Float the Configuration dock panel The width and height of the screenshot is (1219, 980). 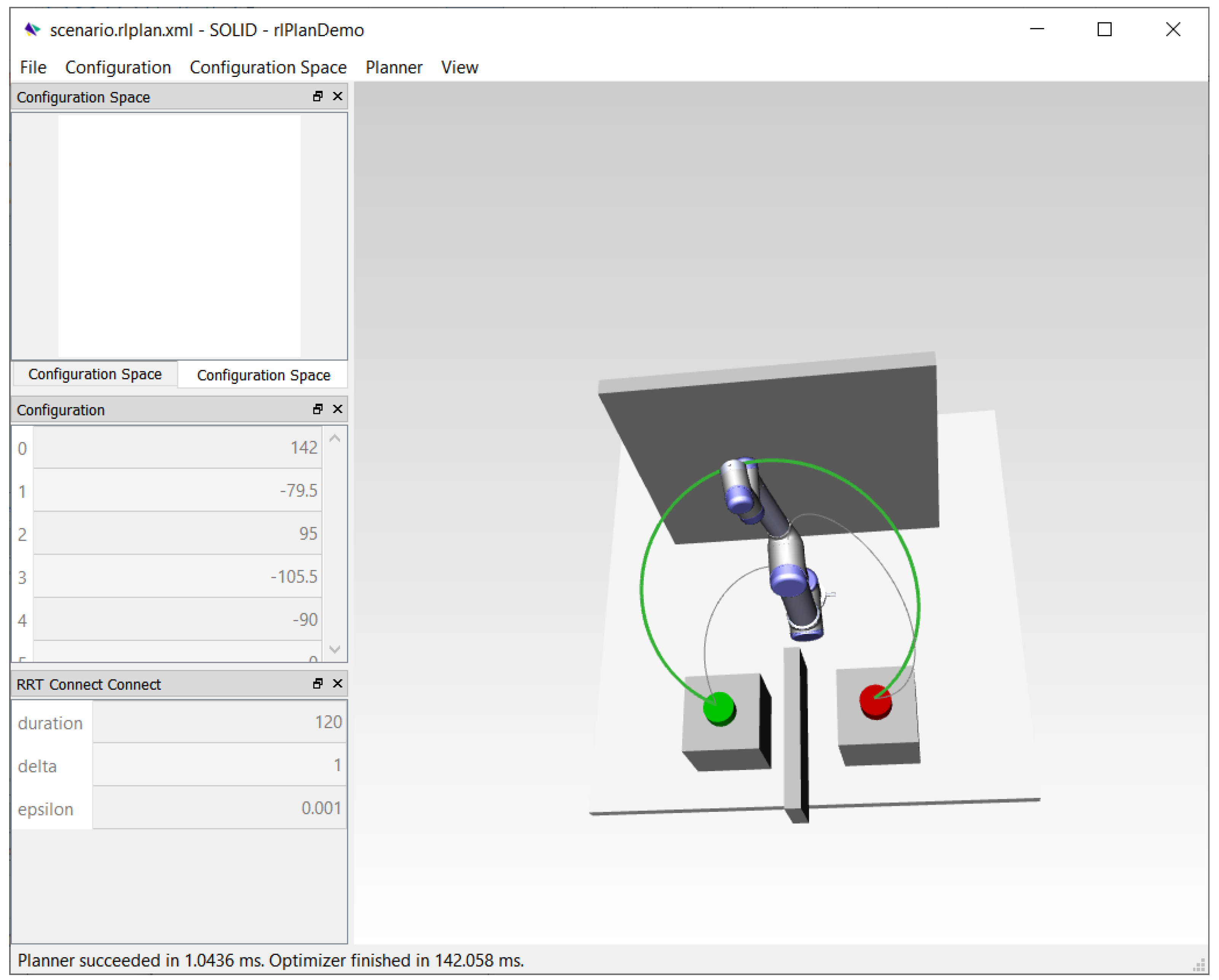pos(318,409)
